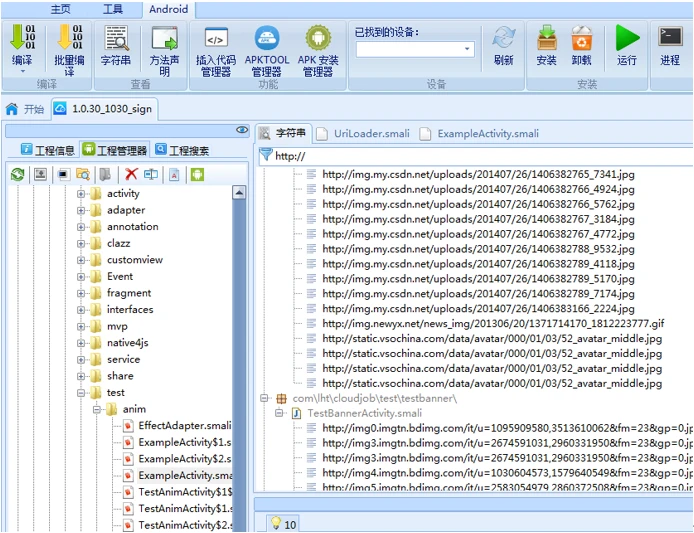The height and width of the screenshot is (533, 694).
Task: Click the green refresh project tree icon
Action: pyautogui.click(x=18, y=174)
